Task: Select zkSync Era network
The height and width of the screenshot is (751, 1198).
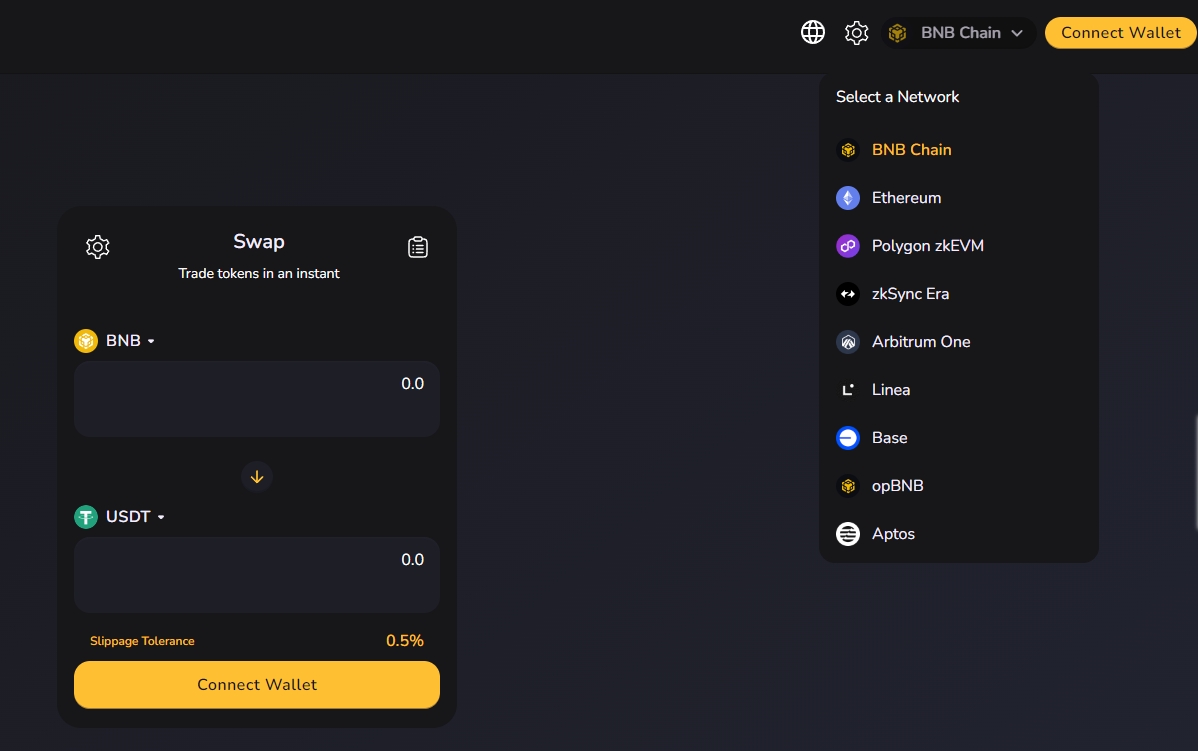Action: [x=910, y=294]
